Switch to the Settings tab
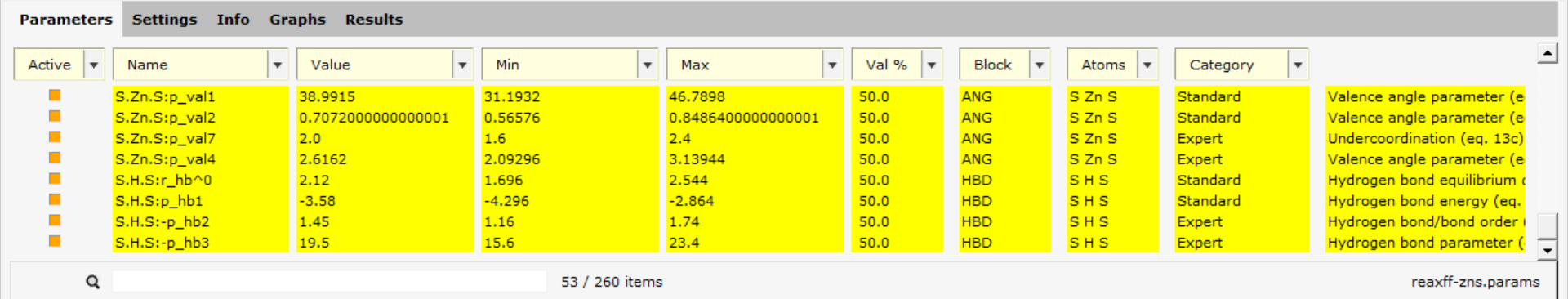This screenshot has width=1568, height=299. (164, 19)
